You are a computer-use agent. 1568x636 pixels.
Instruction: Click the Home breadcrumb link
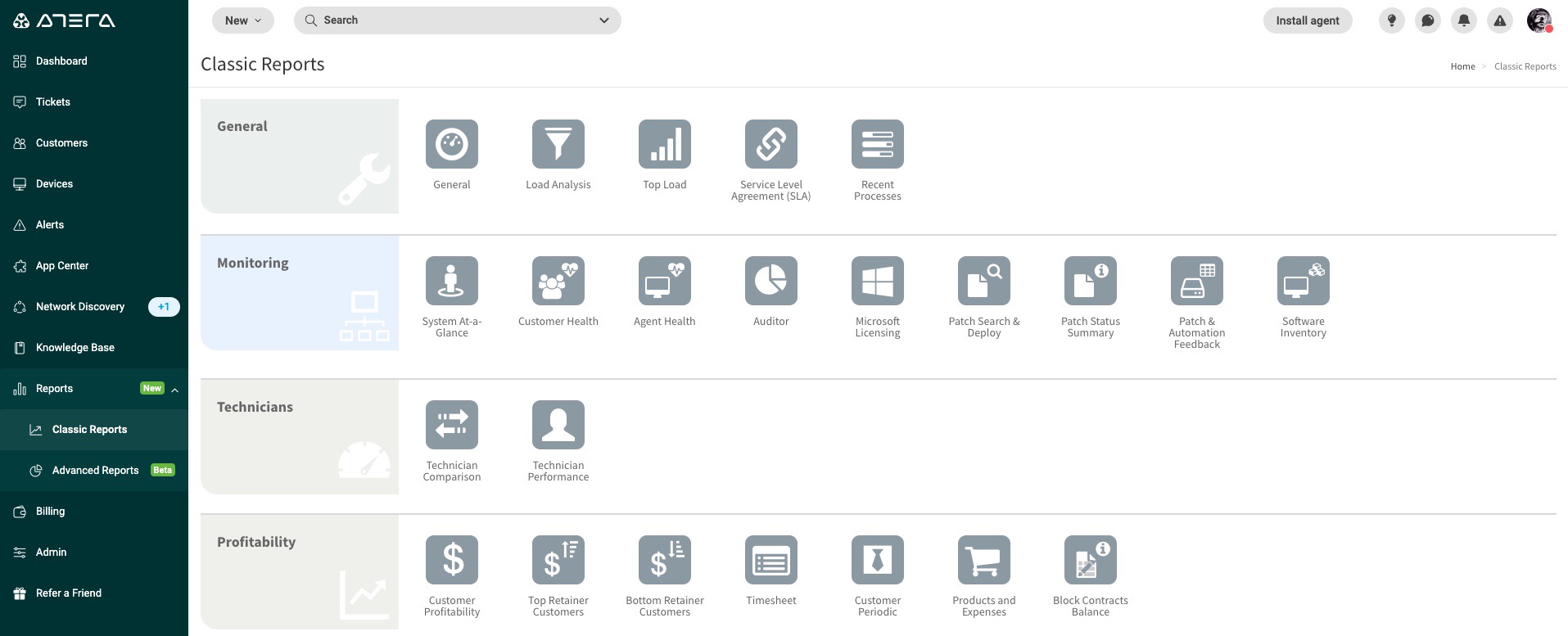click(x=1462, y=66)
